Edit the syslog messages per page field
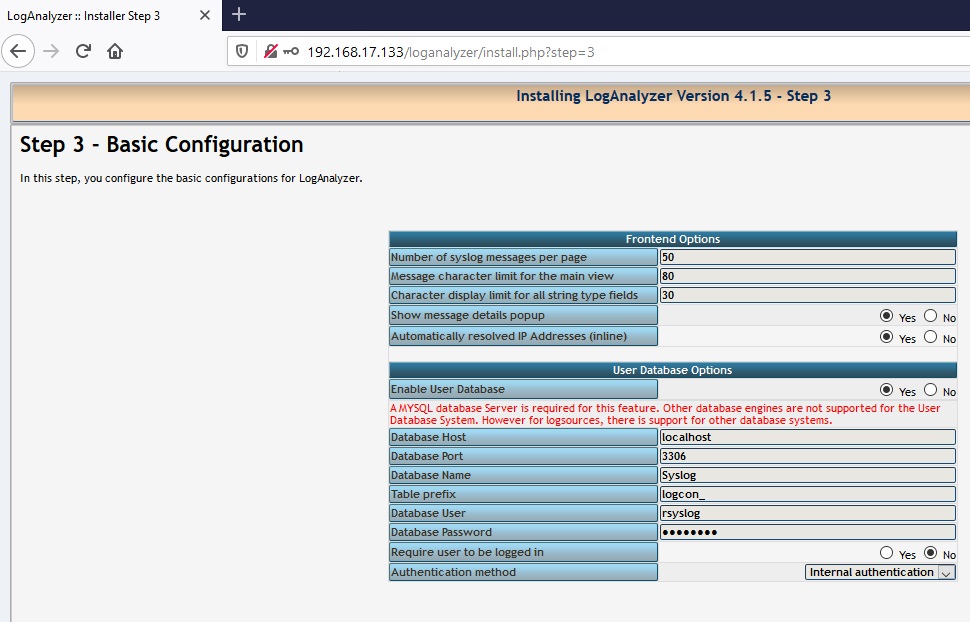Screen dimensions: 970x622 click(807, 257)
